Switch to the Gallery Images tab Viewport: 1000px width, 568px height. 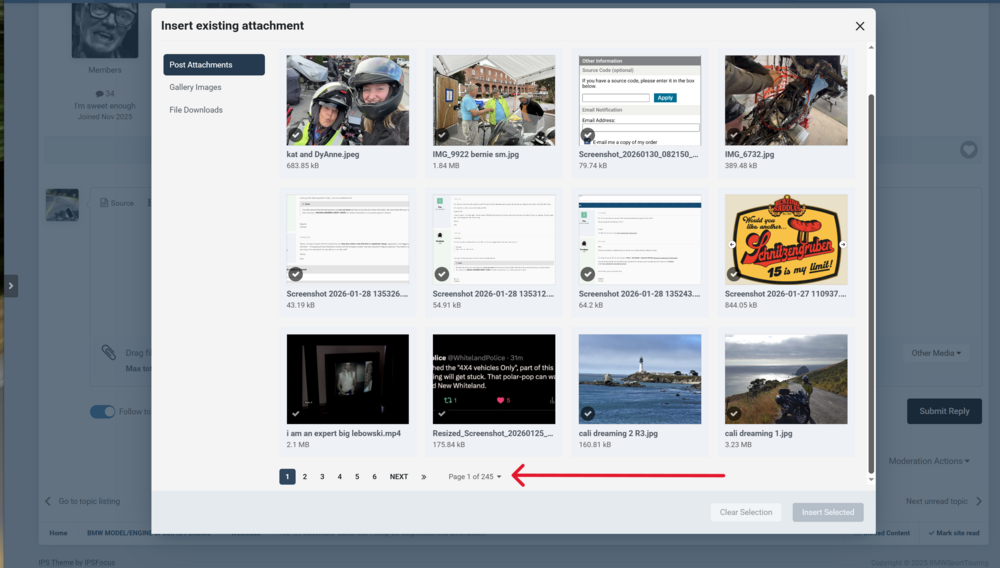click(x=195, y=87)
